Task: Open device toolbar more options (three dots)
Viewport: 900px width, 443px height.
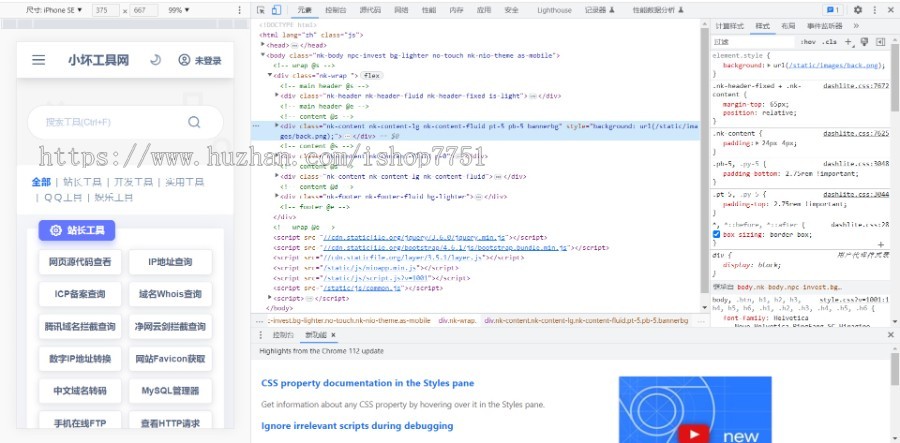Action: tap(239, 10)
